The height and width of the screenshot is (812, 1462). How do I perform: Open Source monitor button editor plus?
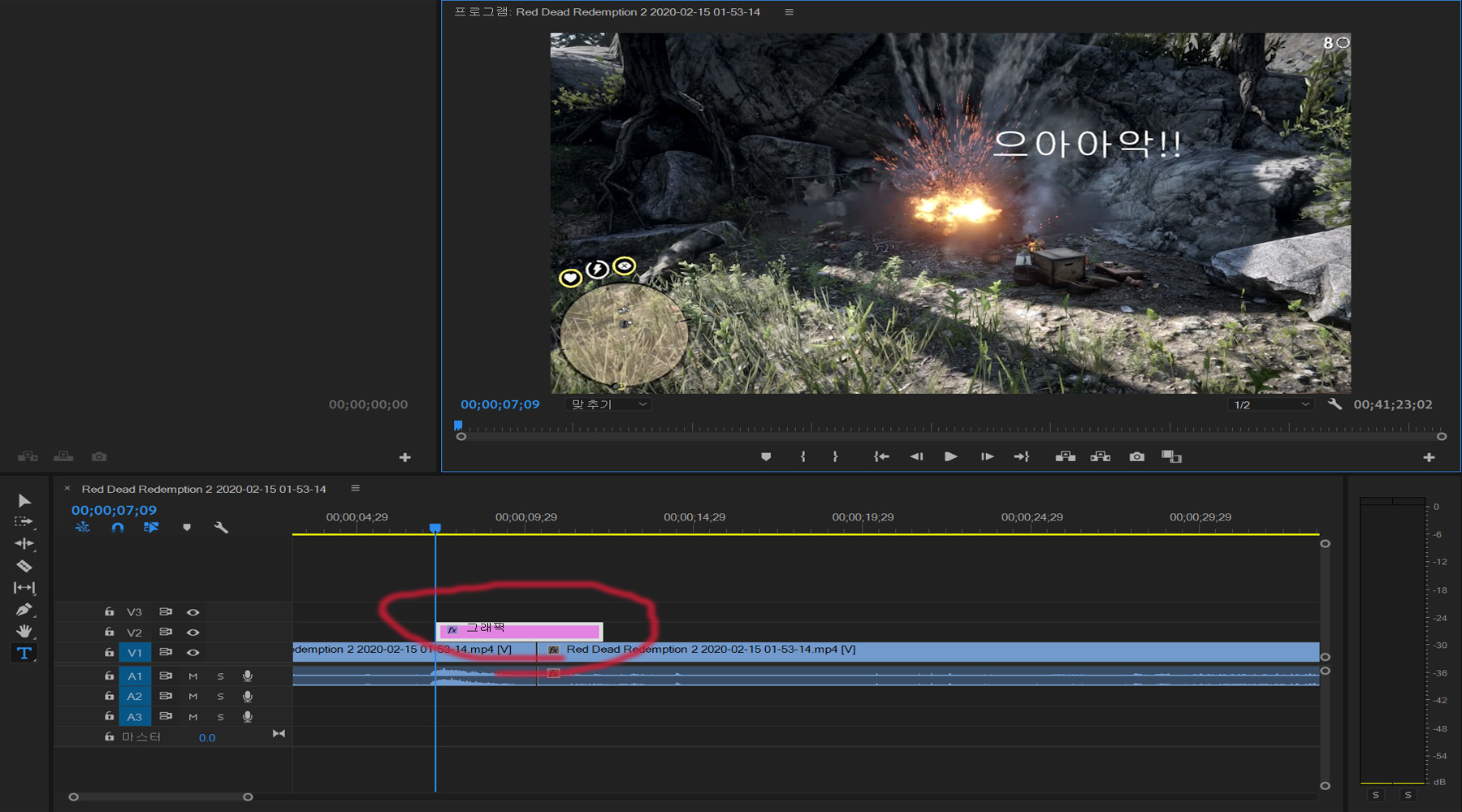pos(404,457)
